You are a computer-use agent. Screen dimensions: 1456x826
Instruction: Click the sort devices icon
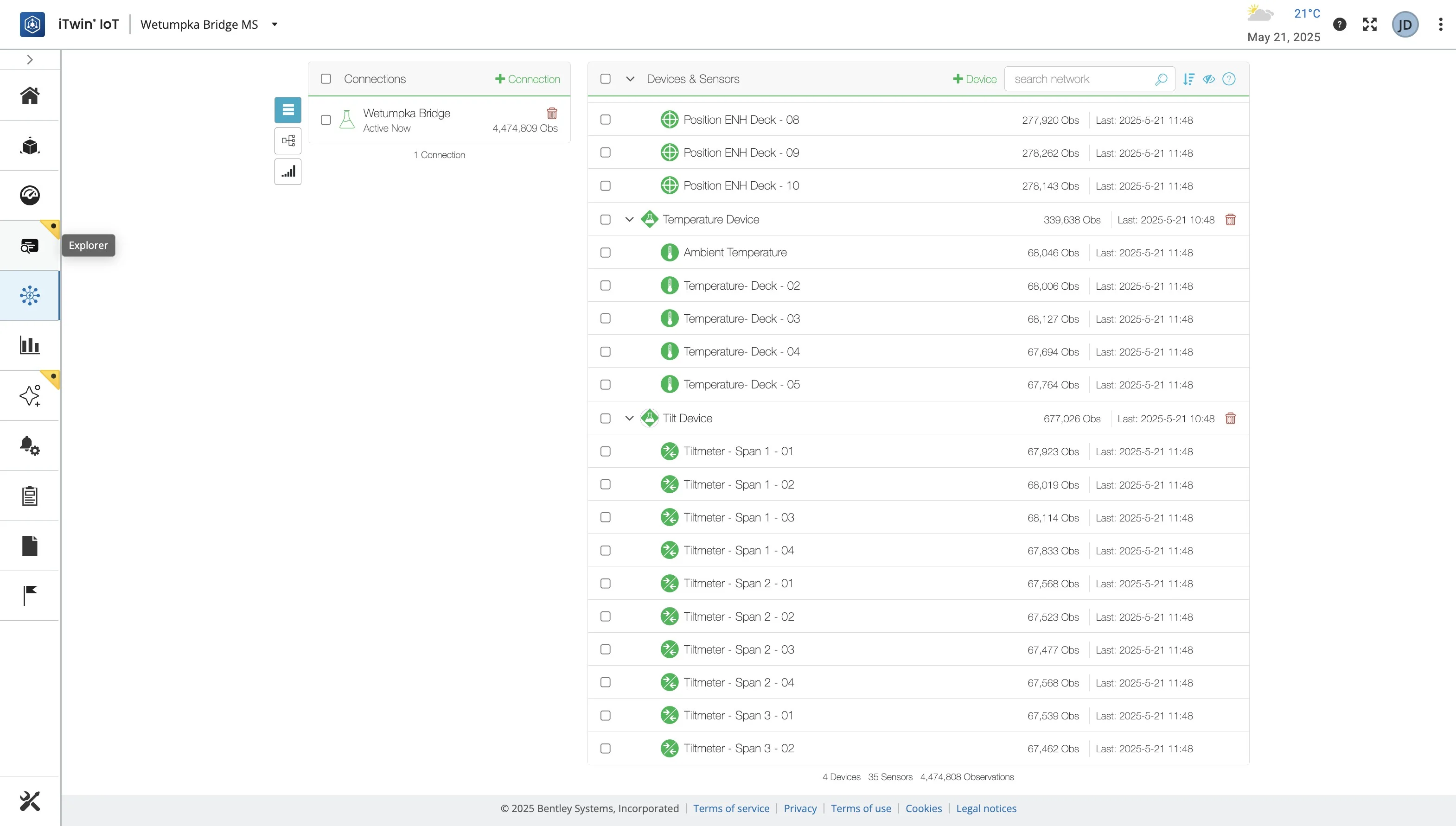(1189, 79)
